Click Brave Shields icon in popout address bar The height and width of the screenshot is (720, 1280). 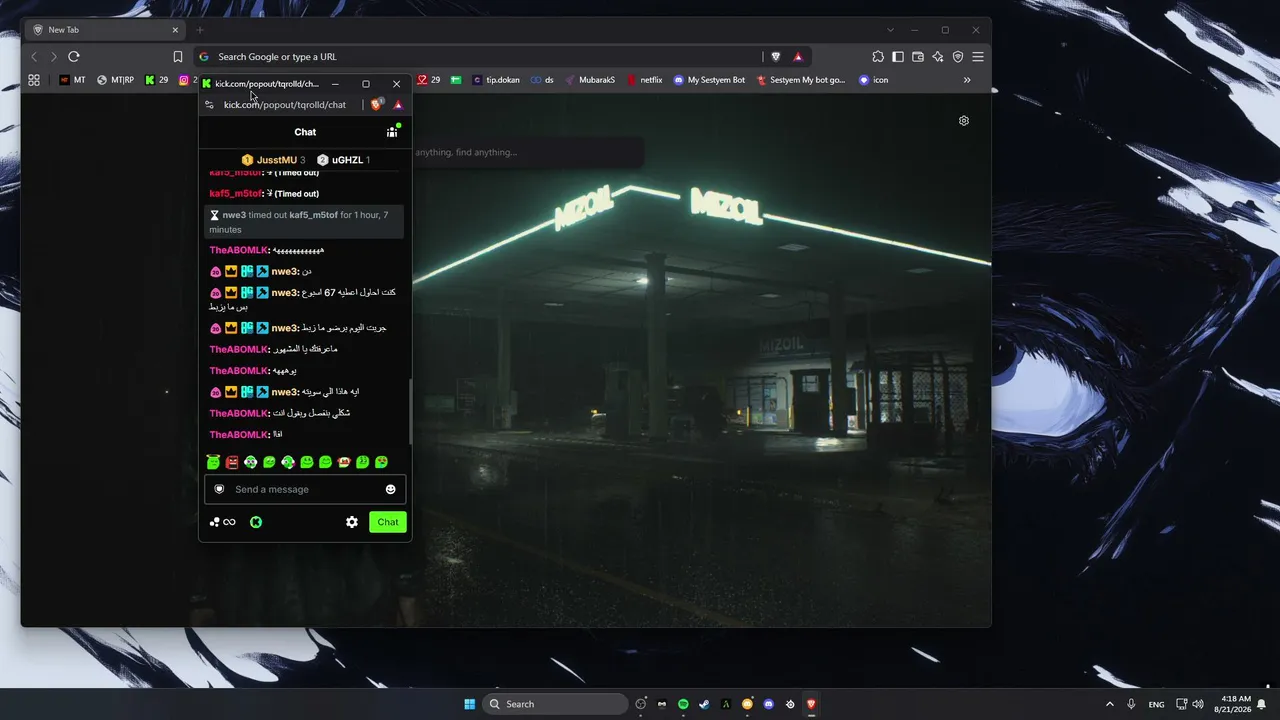[x=377, y=104]
